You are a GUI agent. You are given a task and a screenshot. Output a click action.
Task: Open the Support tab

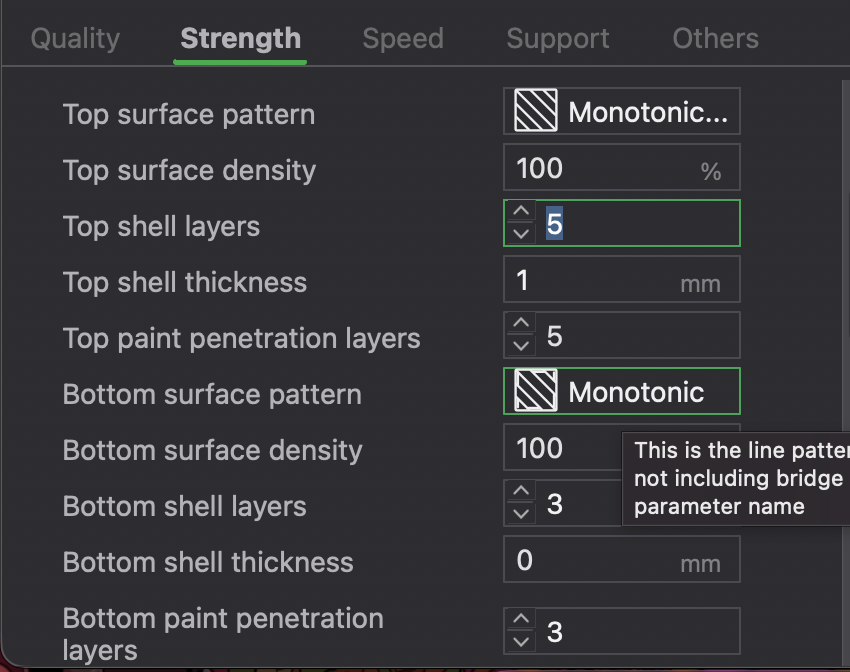[558, 39]
